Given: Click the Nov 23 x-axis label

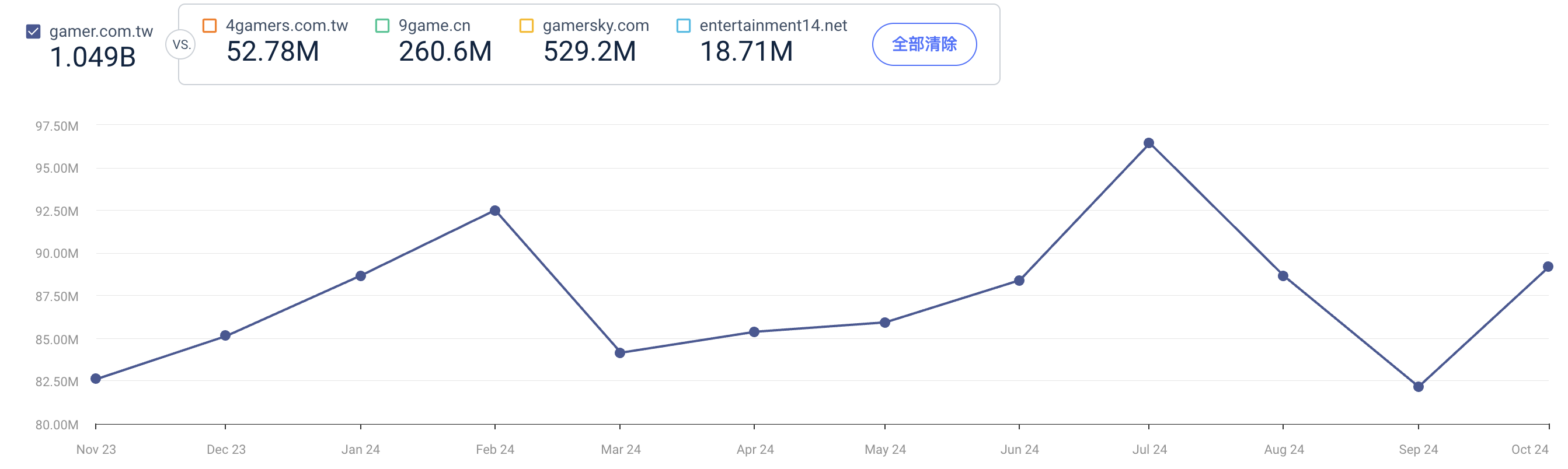Looking at the screenshot, I should pos(96,450).
